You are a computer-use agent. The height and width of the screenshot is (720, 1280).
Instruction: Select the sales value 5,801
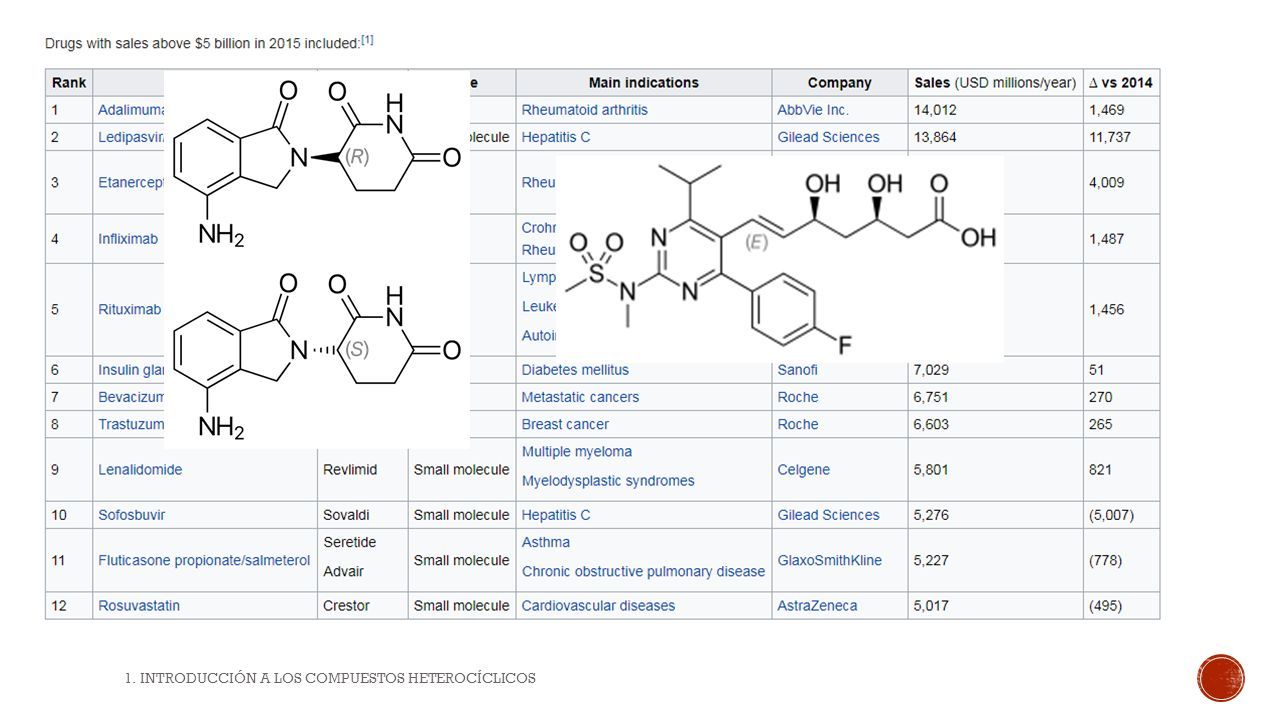(932, 469)
